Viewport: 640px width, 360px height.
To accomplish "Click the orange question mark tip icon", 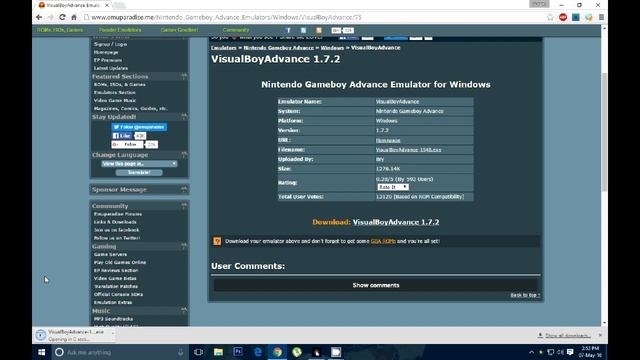I will [x=217, y=241].
